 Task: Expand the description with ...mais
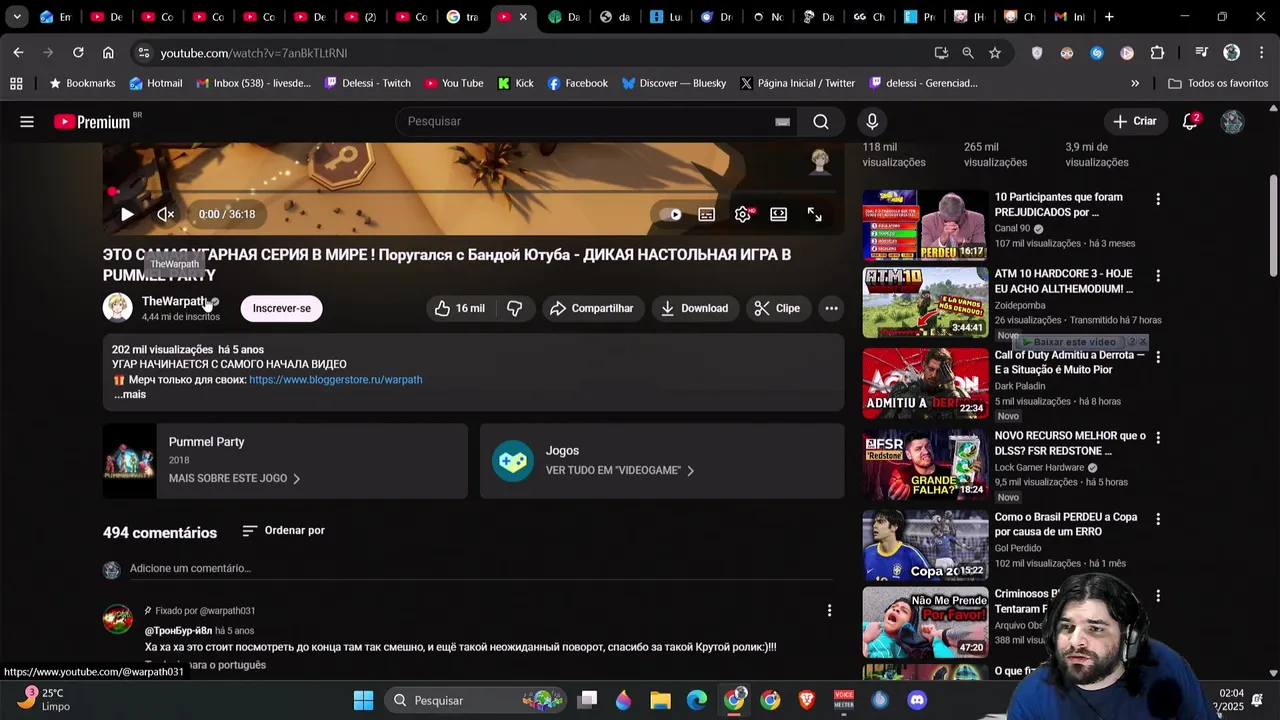[130, 395]
